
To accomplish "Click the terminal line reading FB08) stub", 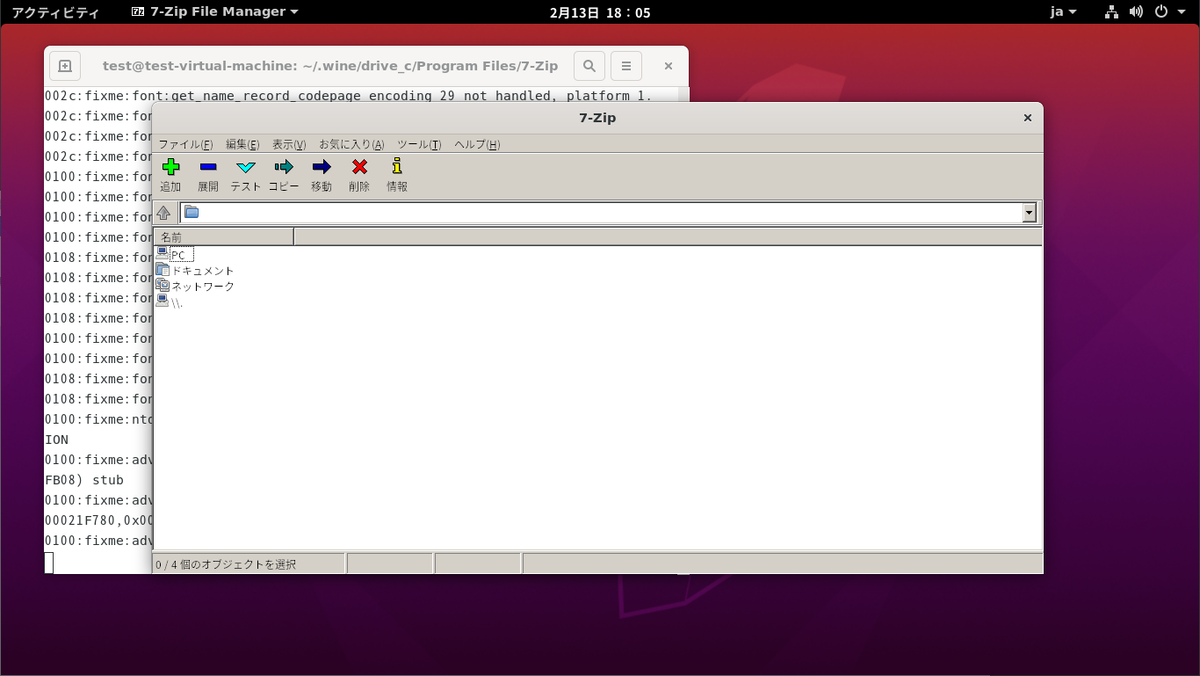I will (x=84, y=480).
